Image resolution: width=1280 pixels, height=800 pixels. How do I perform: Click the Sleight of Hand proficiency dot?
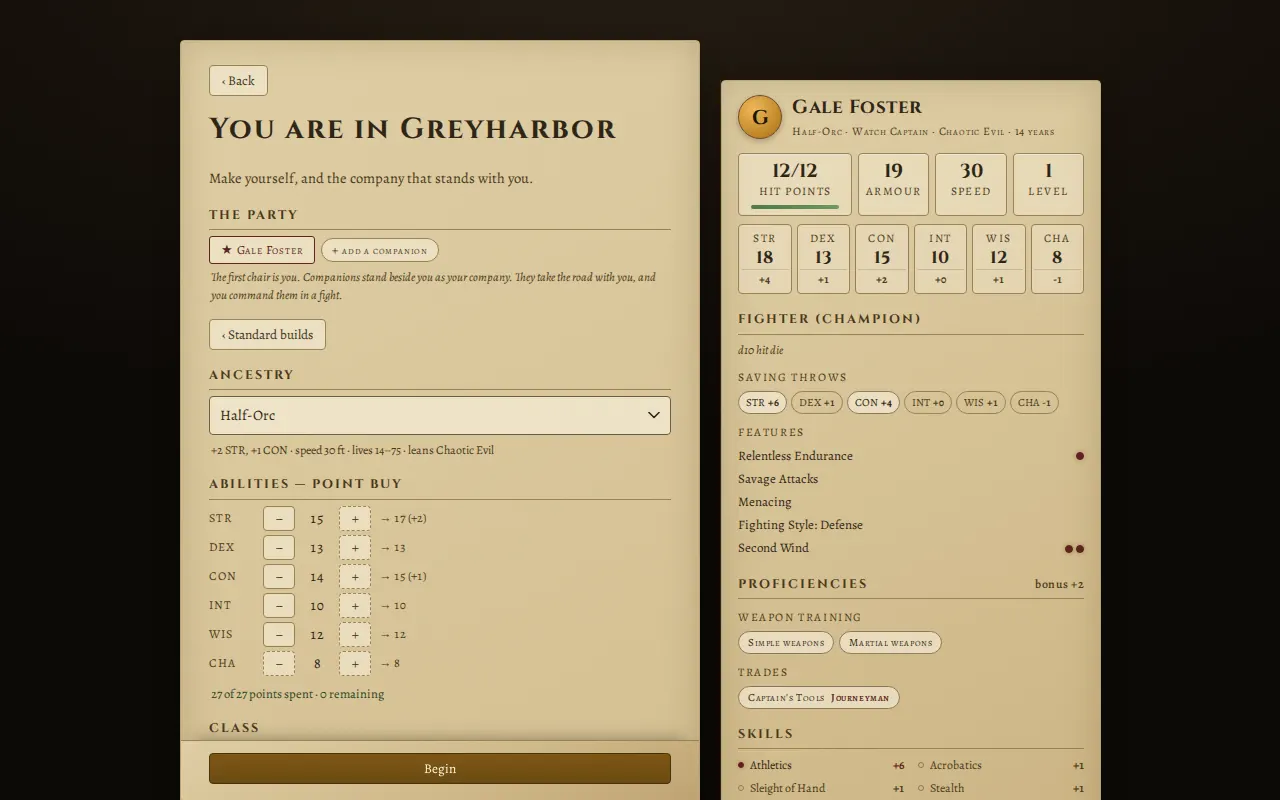[741, 788]
